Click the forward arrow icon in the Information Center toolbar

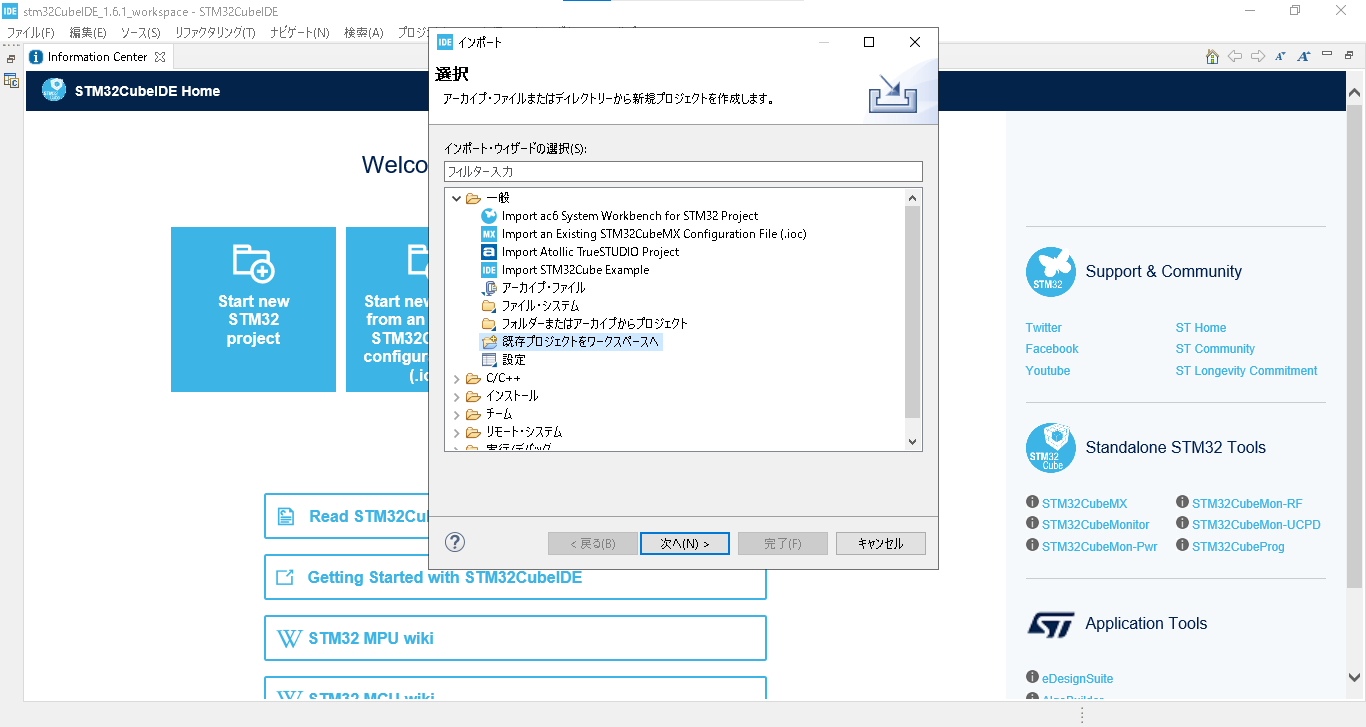[x=1258, y=57]
